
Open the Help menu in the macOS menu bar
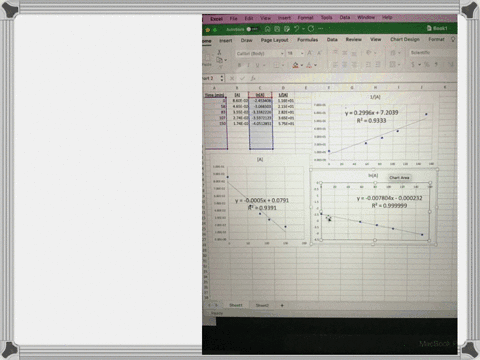[387, 17]
